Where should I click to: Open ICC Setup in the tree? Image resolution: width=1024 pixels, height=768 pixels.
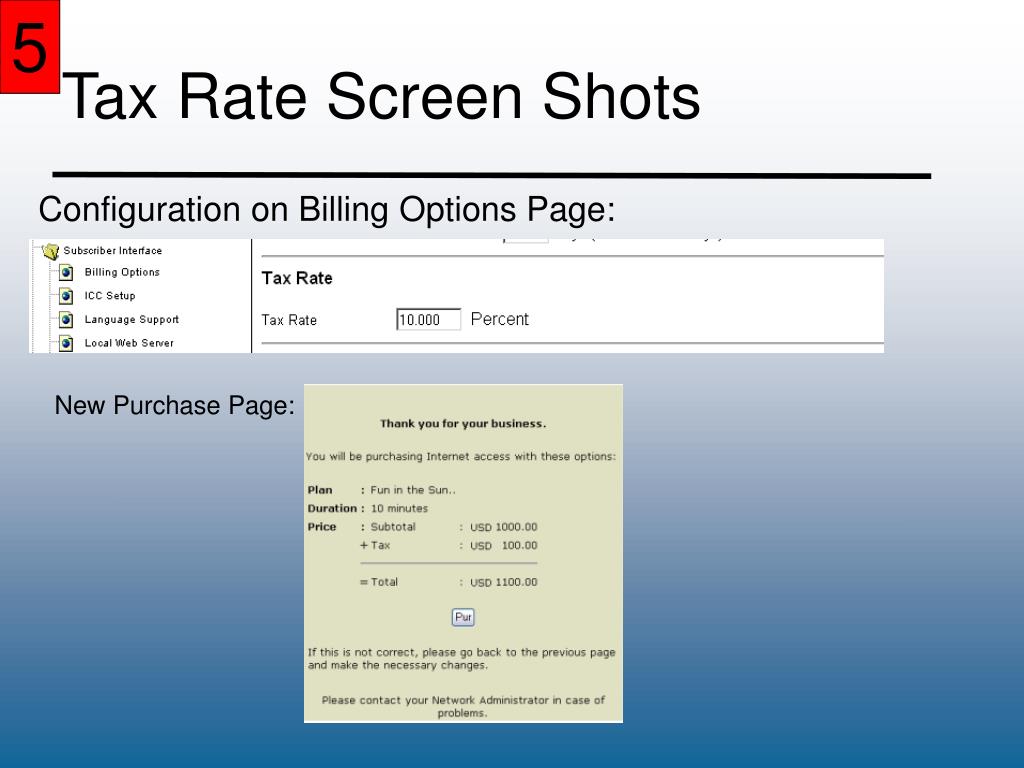(110, 296)
